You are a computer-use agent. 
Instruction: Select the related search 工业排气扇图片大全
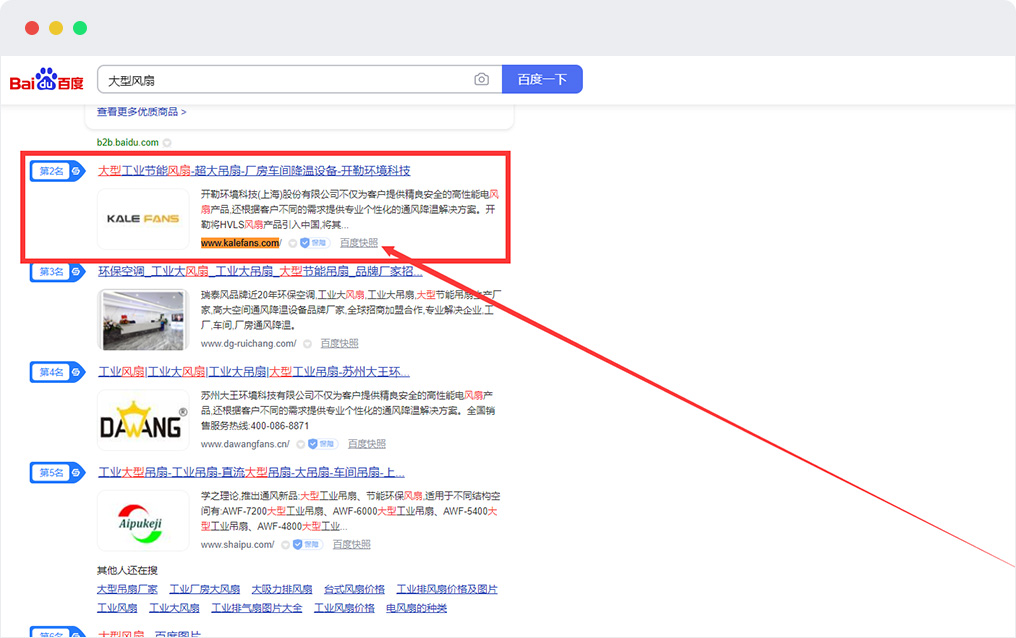pyautogui.click(x=257, y=608)
